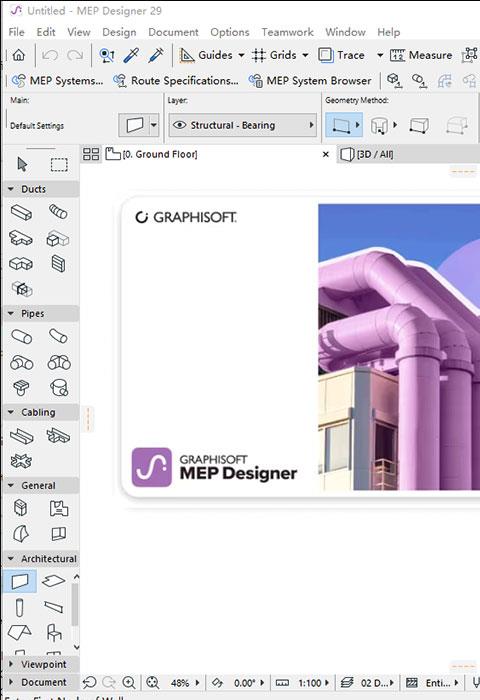Select the Pipe Fitting tool
Viewport: 480px width, 700px height.
pos(21,362)
